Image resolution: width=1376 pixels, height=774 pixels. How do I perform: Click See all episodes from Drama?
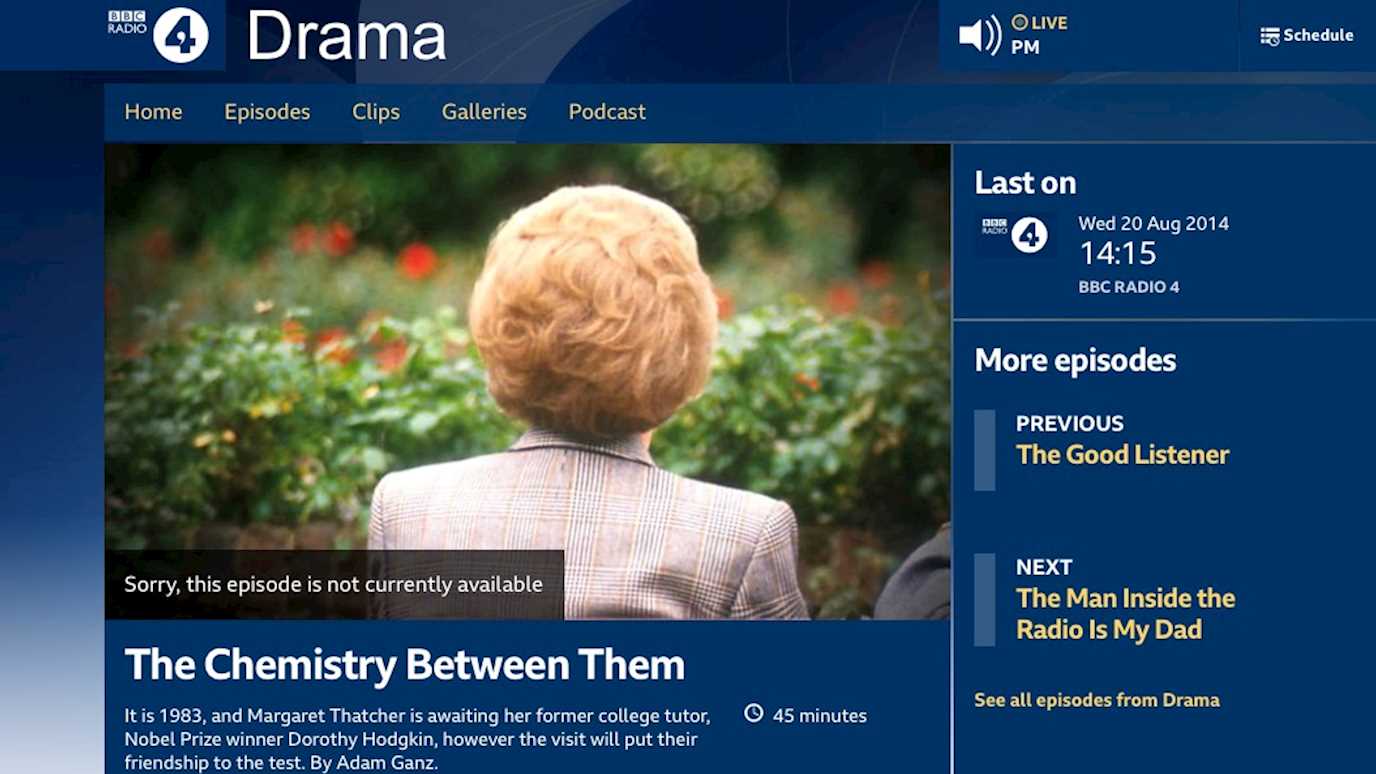point(1097,700)
